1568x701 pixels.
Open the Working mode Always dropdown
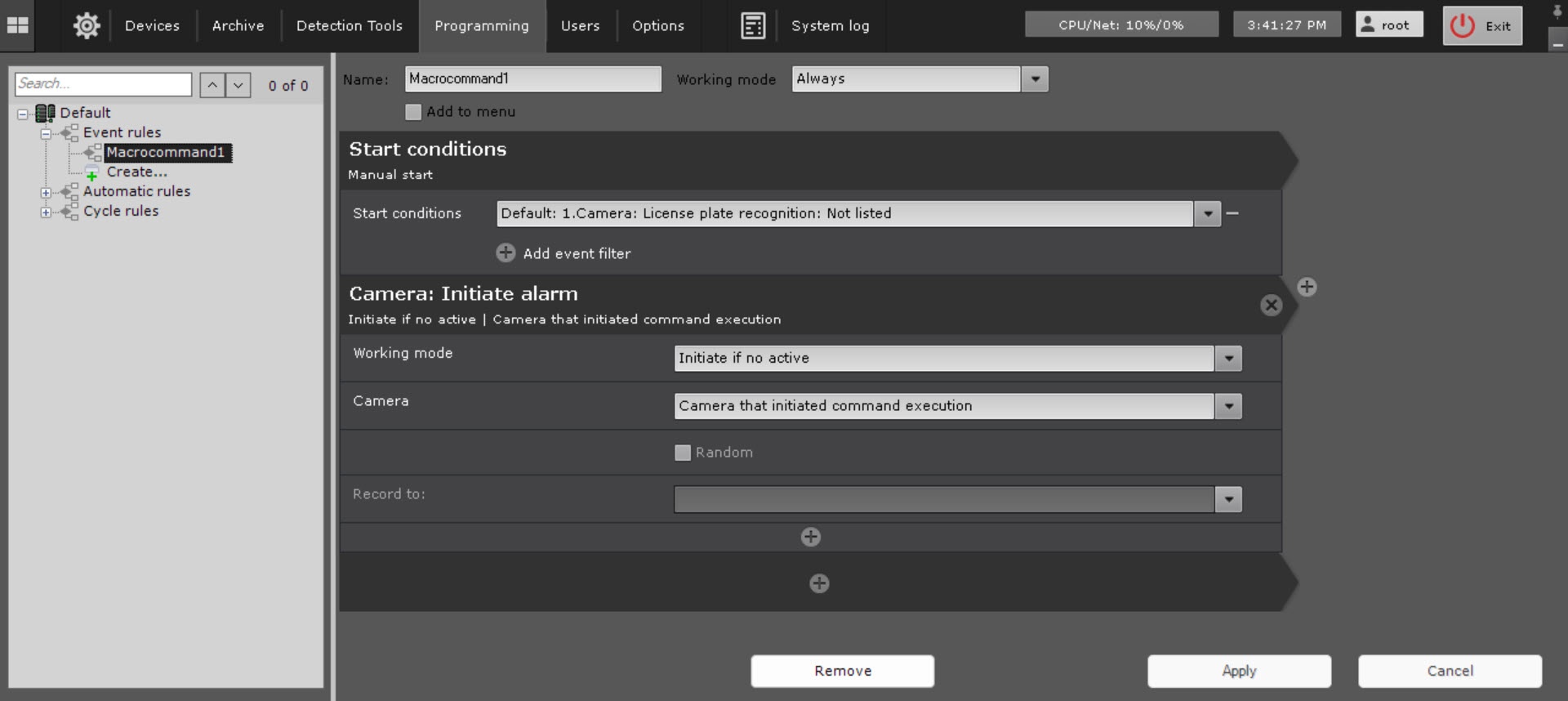click(x=1035, y=79)
